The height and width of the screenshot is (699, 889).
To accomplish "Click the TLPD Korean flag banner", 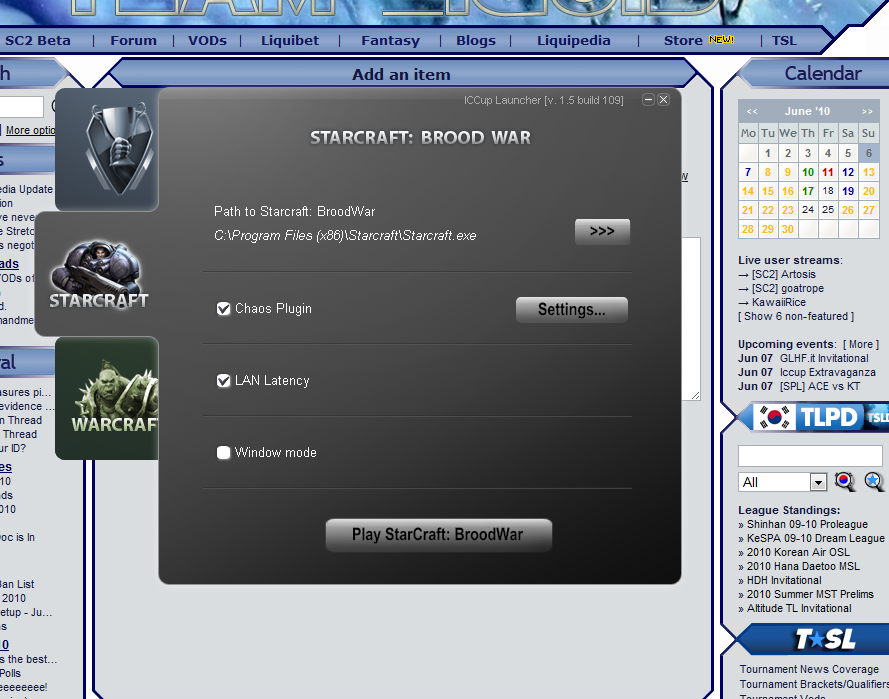I will [x=814, y=417].
